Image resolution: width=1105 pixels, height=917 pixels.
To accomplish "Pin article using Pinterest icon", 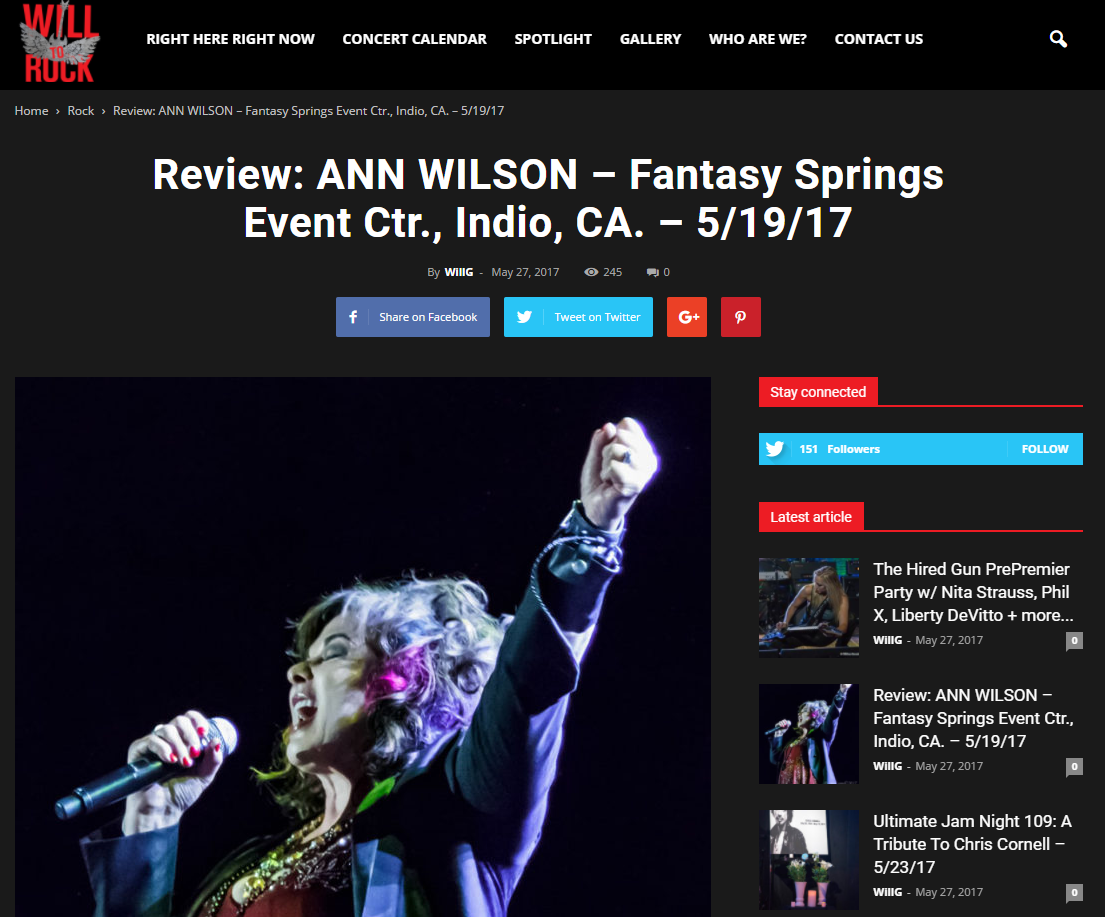I will coord(741,317).
